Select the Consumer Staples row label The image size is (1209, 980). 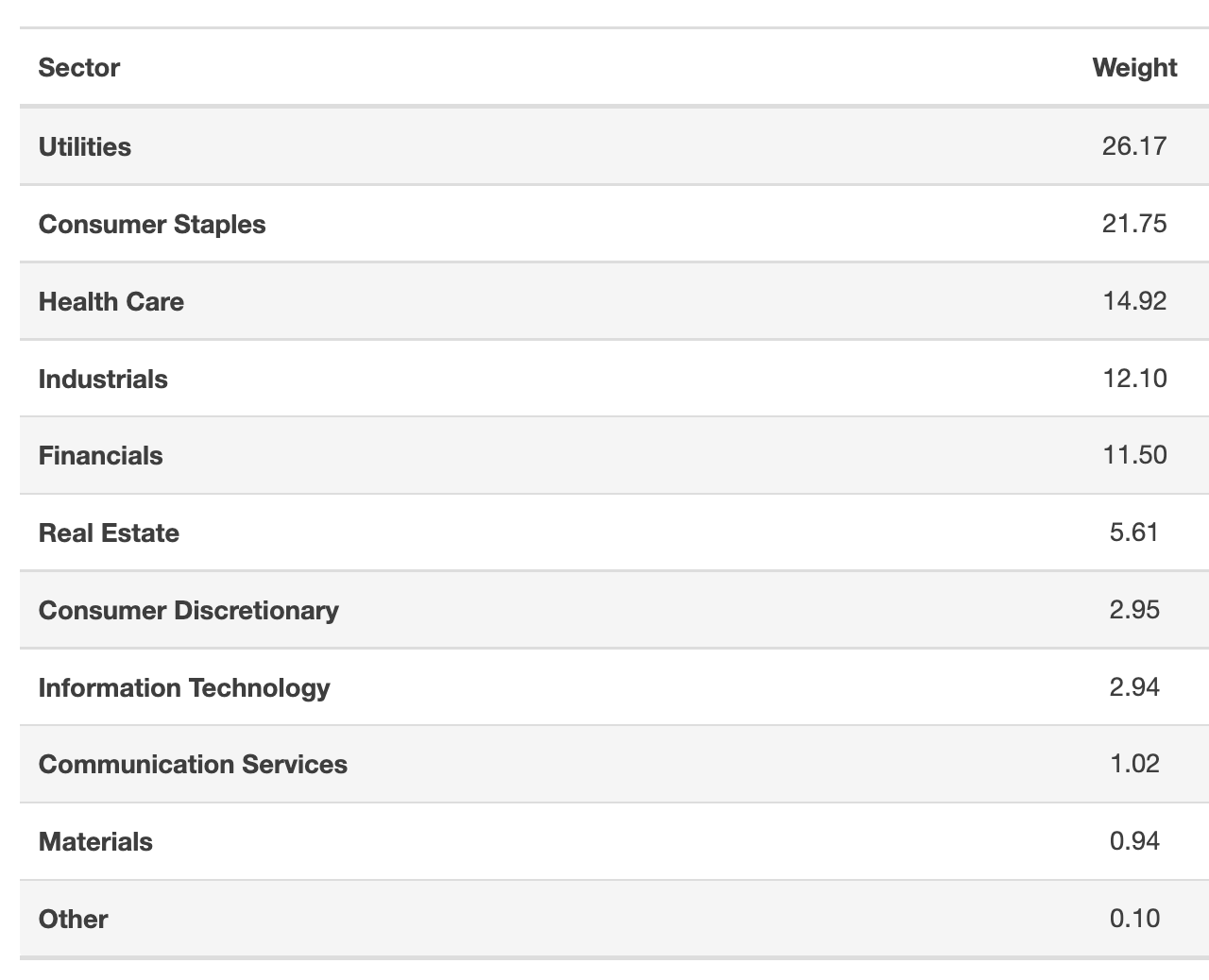point(152,225)
